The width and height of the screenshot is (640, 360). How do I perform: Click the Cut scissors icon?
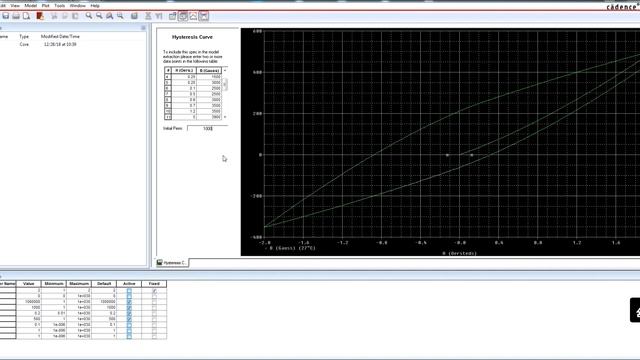[x=54, y=16]
